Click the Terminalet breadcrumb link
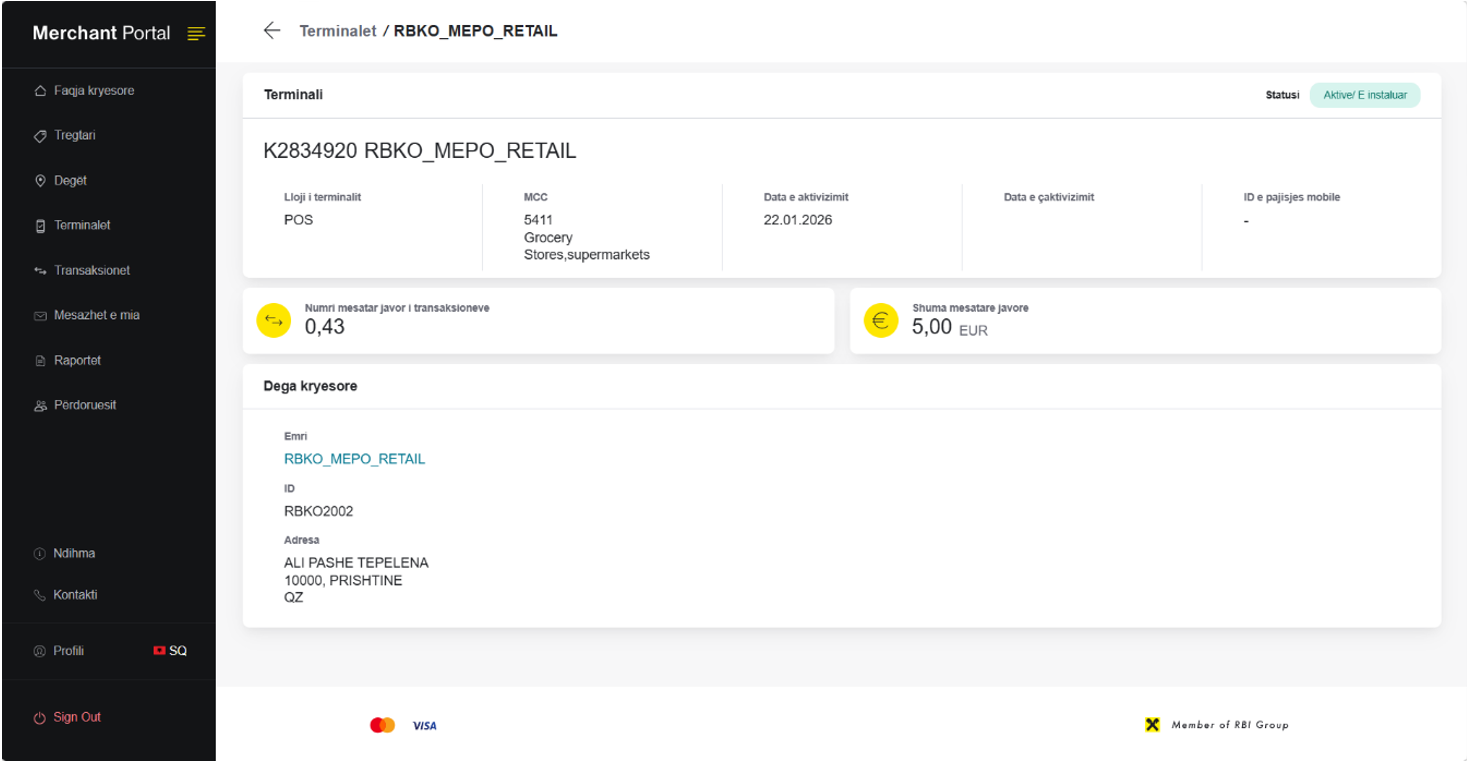The image size is (1467, 762). coord(338,31)
